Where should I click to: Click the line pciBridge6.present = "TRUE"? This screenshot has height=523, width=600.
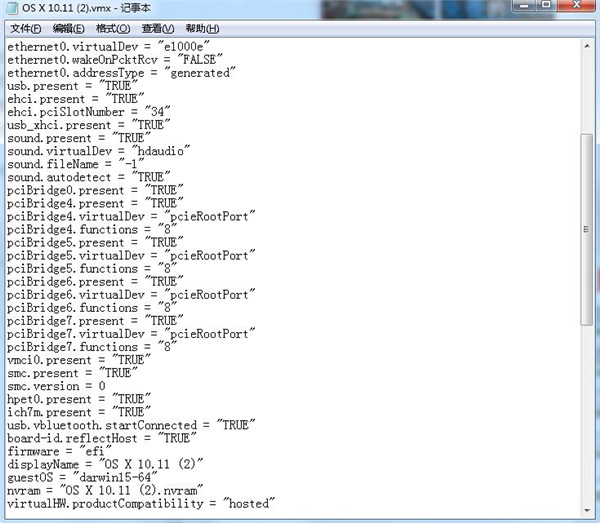(95, 281)
